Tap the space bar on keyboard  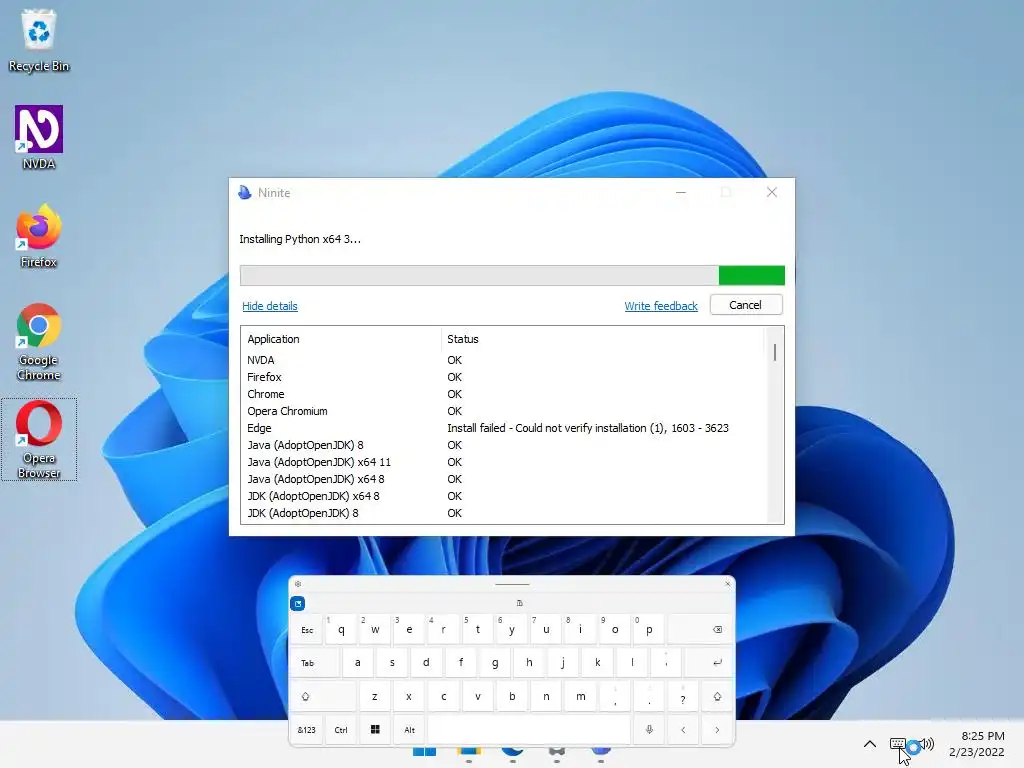pyautogui.click(x=529, y=729)
